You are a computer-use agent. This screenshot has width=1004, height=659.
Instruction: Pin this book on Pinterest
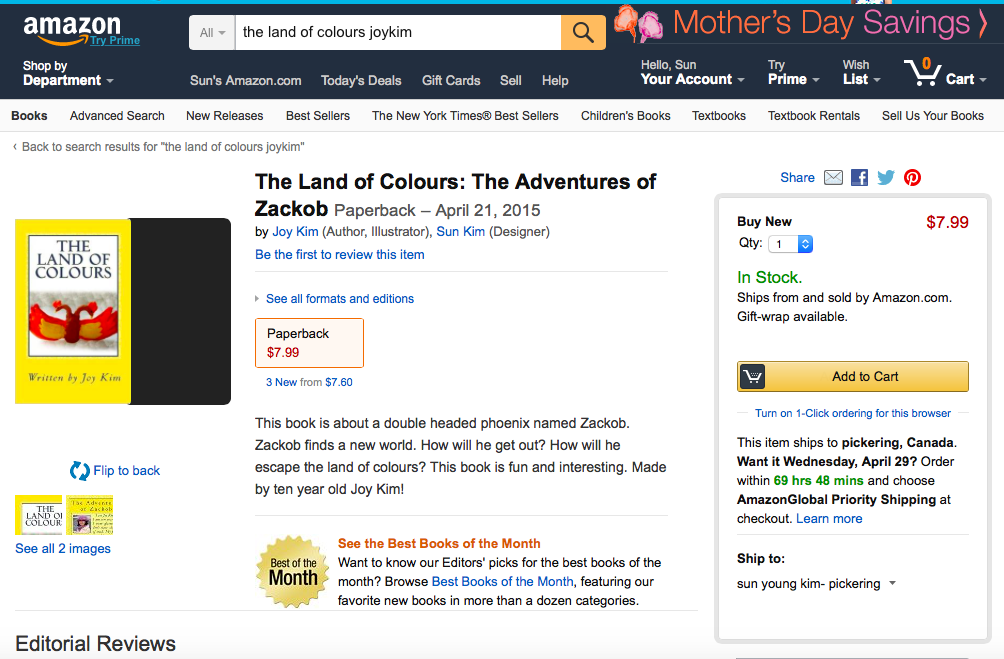(912, 178)
